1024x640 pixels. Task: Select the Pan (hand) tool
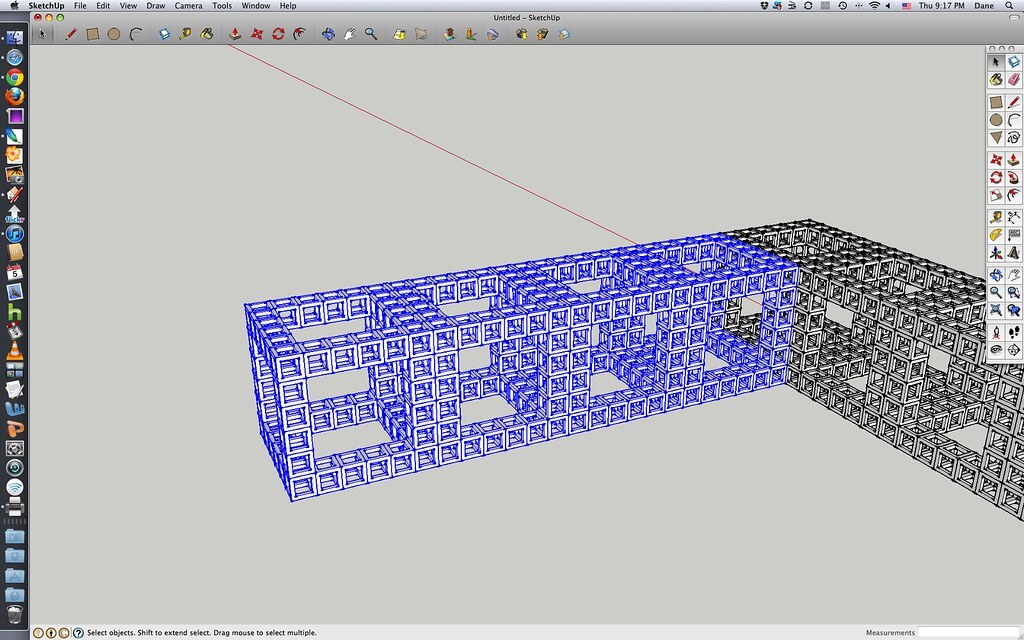pyautogui.click(x=352, y=33)
